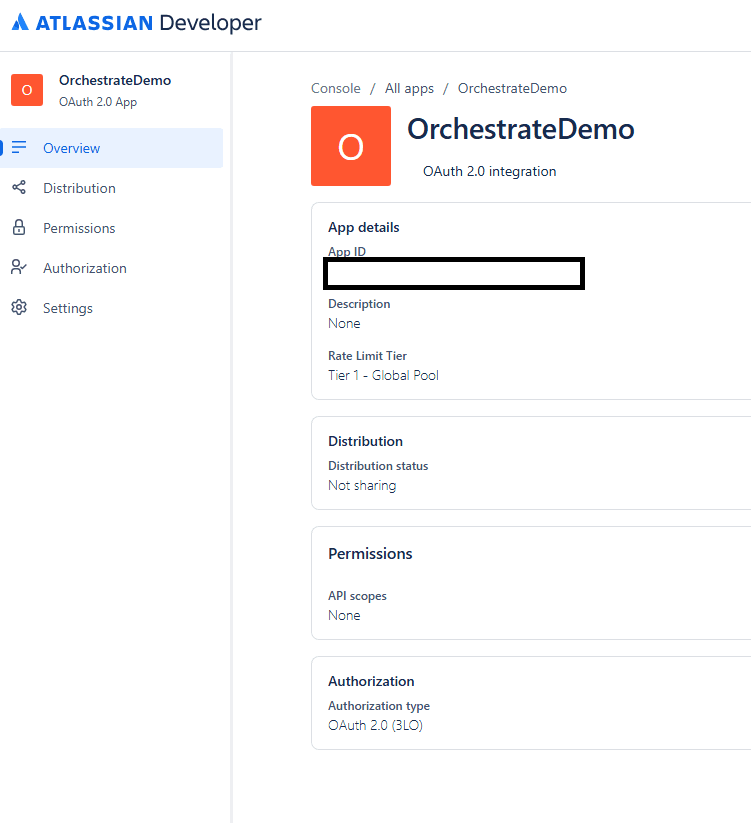The width and height of the screenshot is (751, 823).
Task: Click the OAuth 2.0 App sidebar subtitle
Action: [x=98, y=102]
